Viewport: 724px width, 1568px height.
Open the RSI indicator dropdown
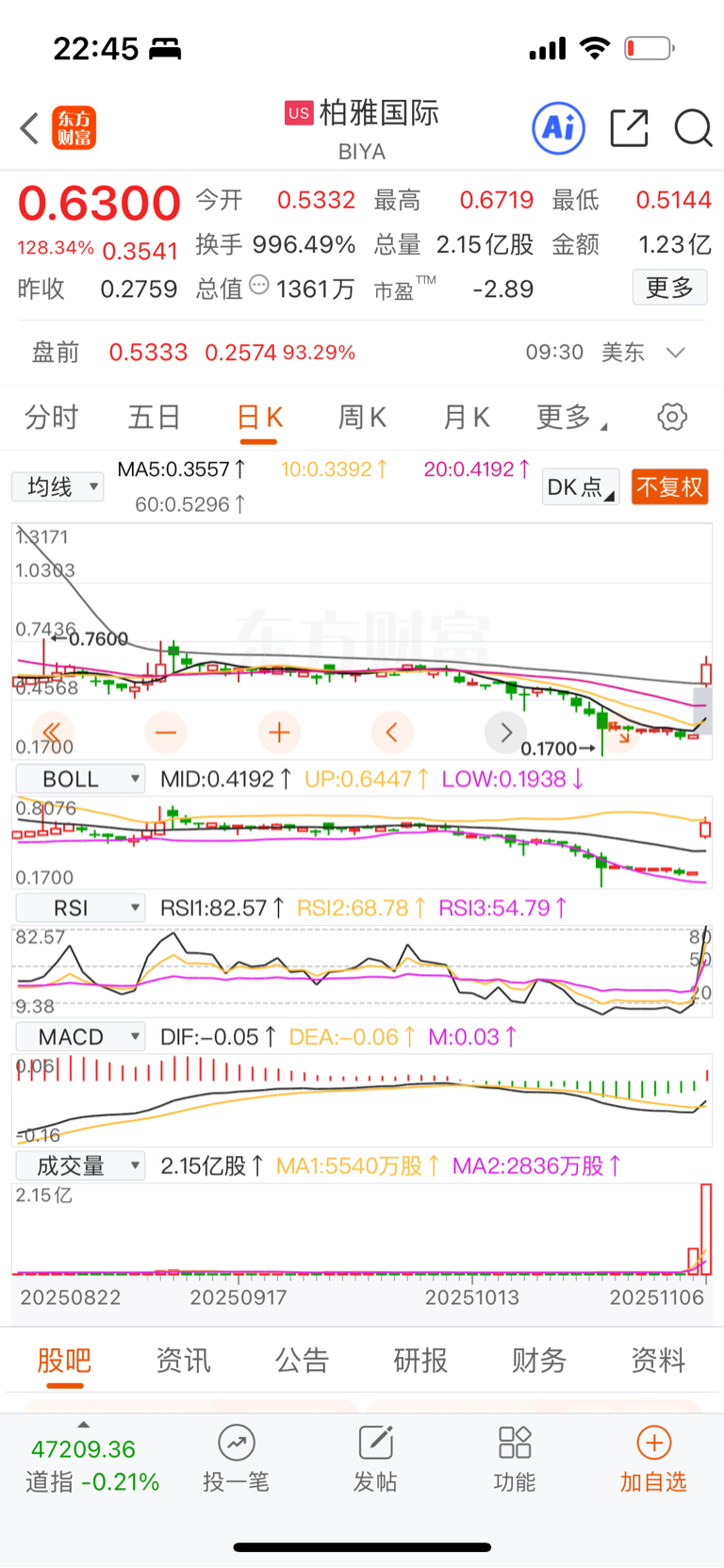pyautogui.click(x=80, y=908)
